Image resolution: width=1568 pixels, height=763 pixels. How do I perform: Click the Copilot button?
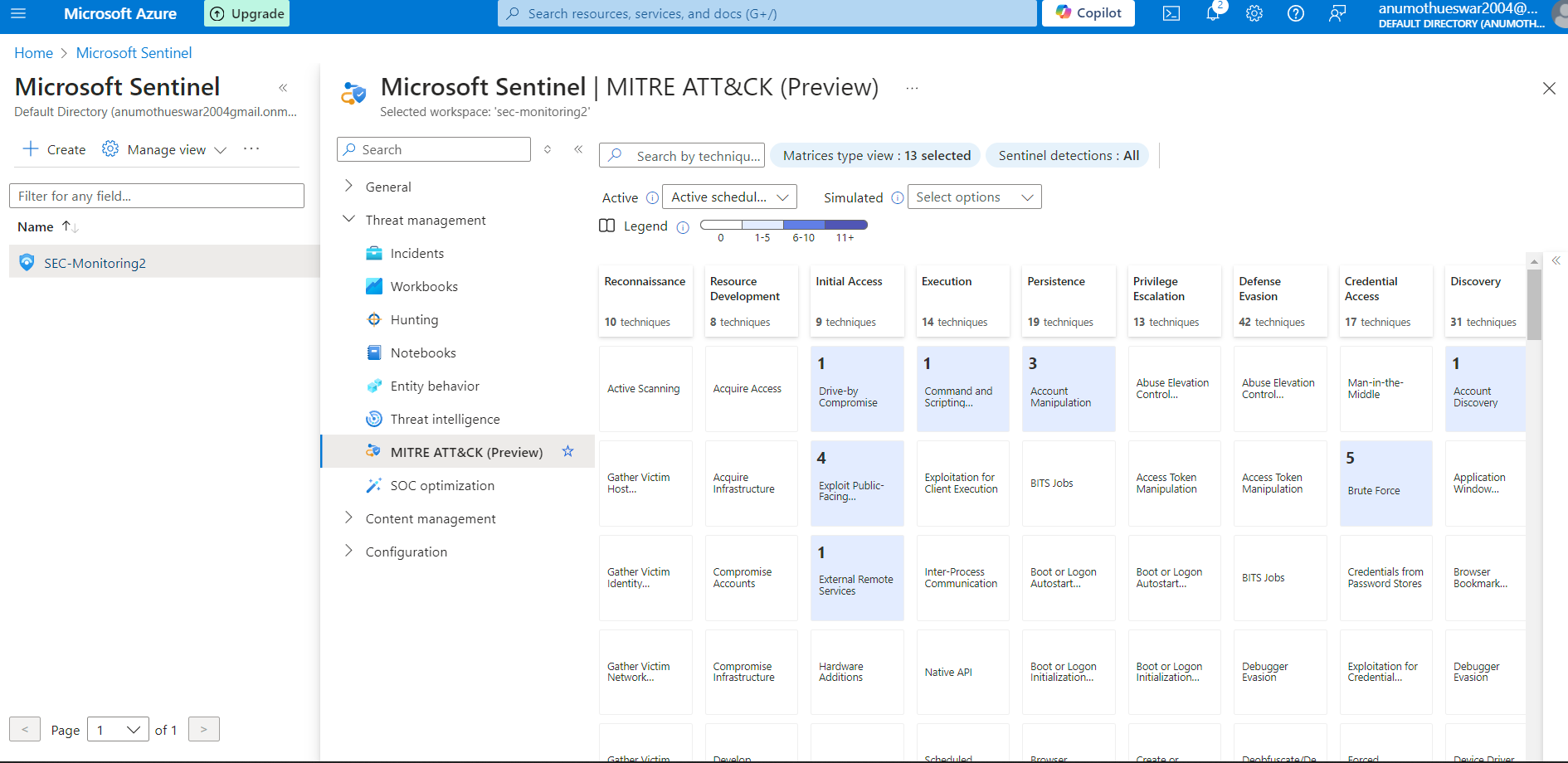pos(1088,13)
